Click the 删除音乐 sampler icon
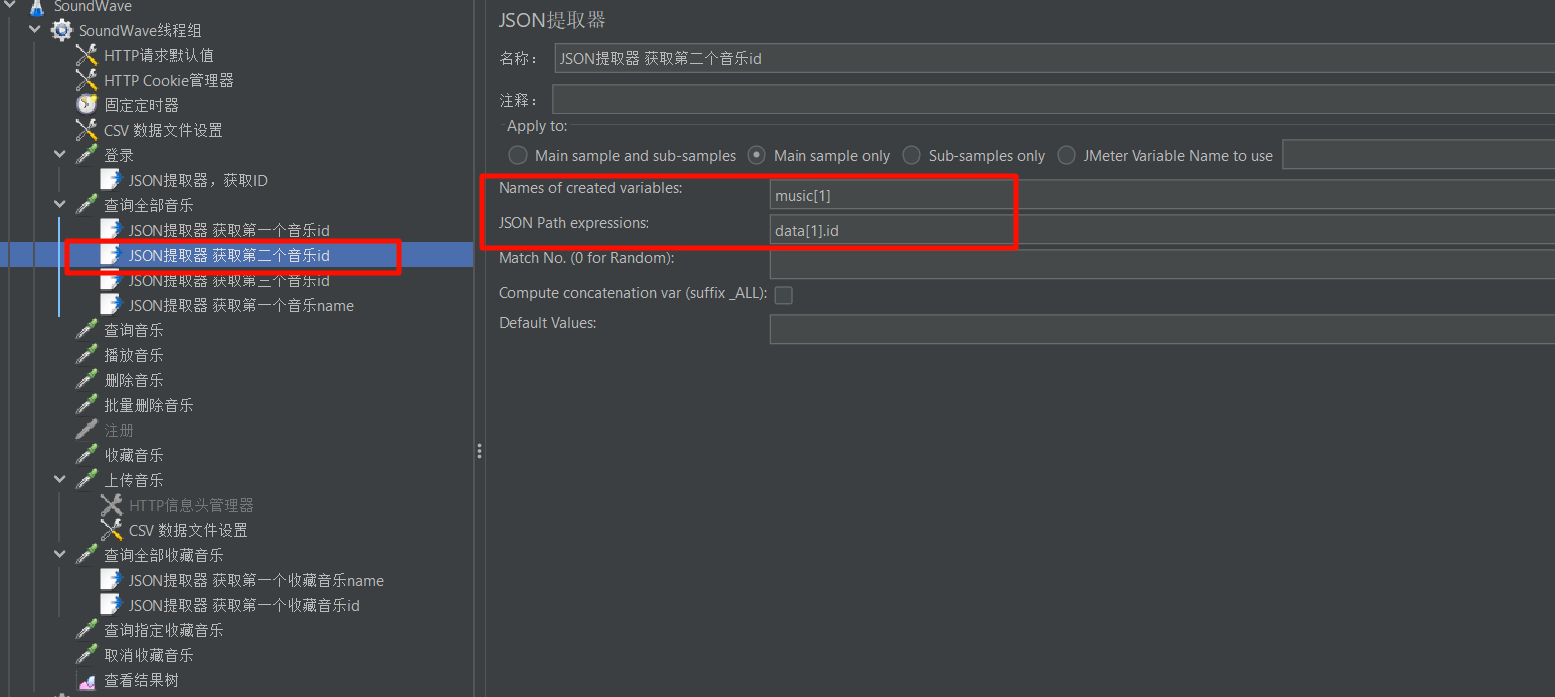1555x697 pixels. (87, 380)
